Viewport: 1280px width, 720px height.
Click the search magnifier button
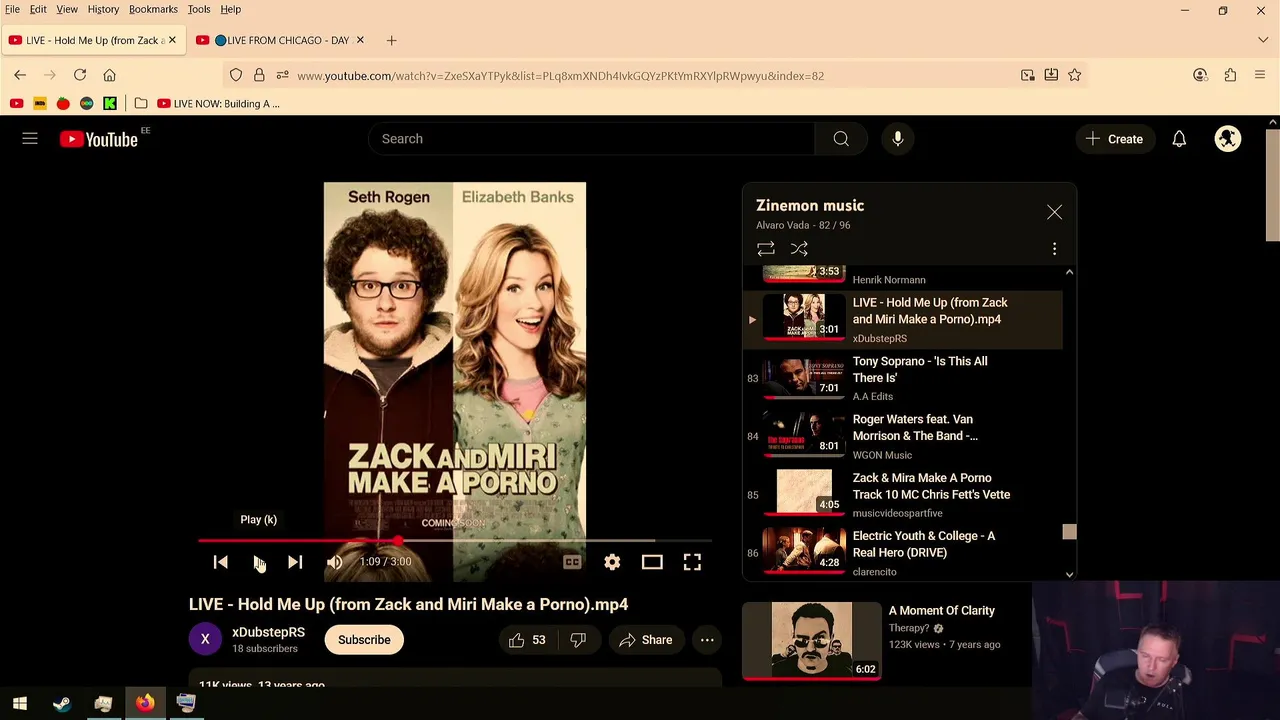[x=841, y=139]
